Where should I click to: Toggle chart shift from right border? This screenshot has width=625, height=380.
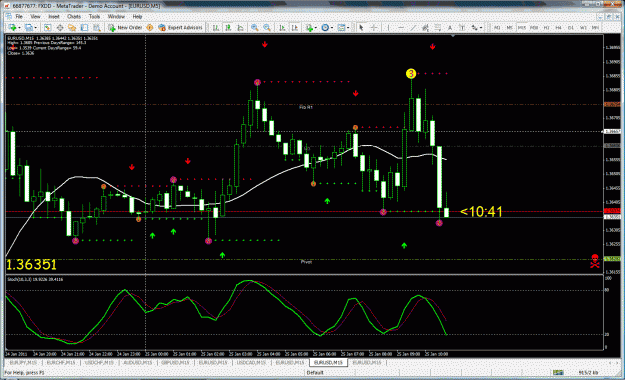[295, 28]
